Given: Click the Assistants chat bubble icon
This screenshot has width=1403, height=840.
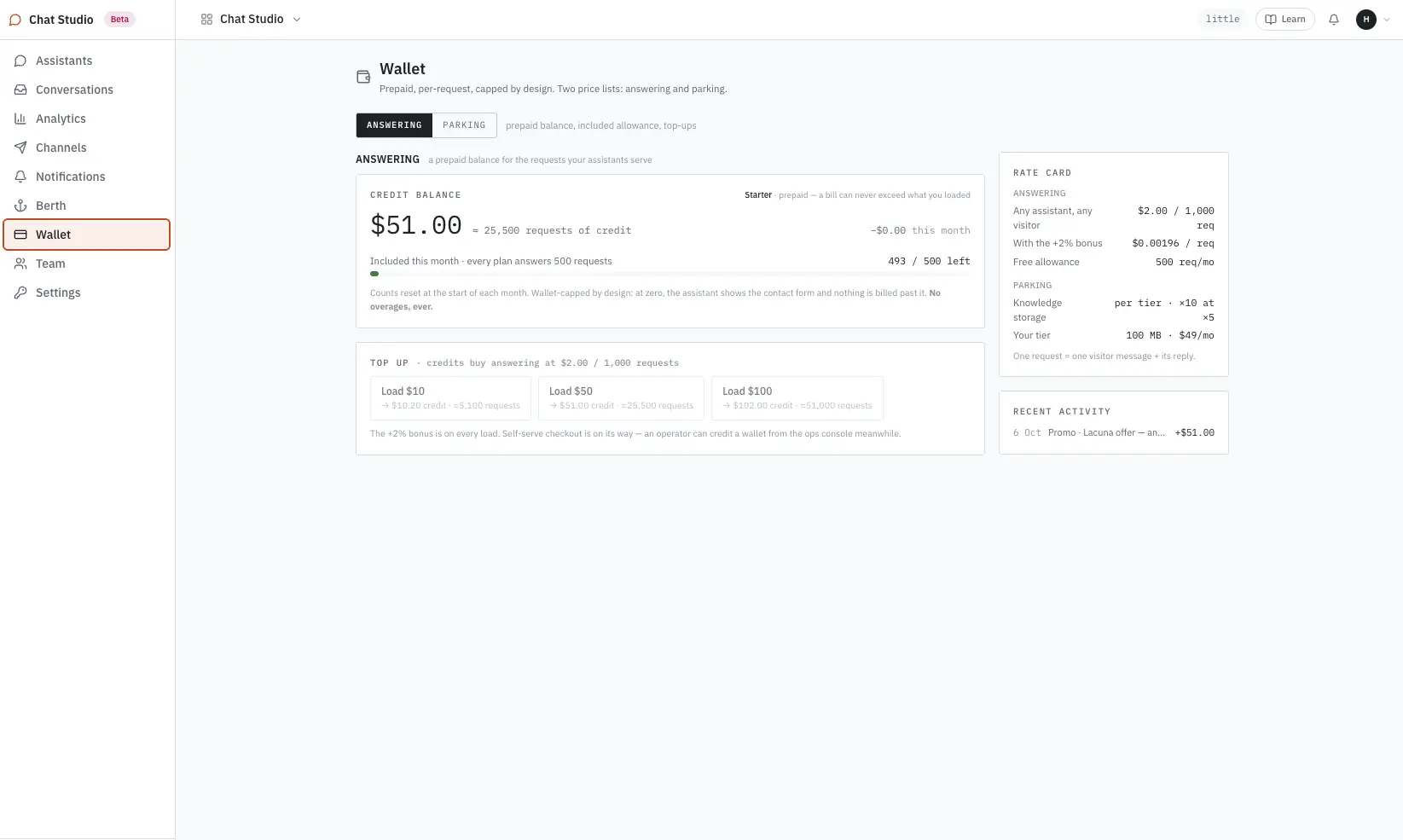Looking at the screenshot, I should [x=20, y=61].
